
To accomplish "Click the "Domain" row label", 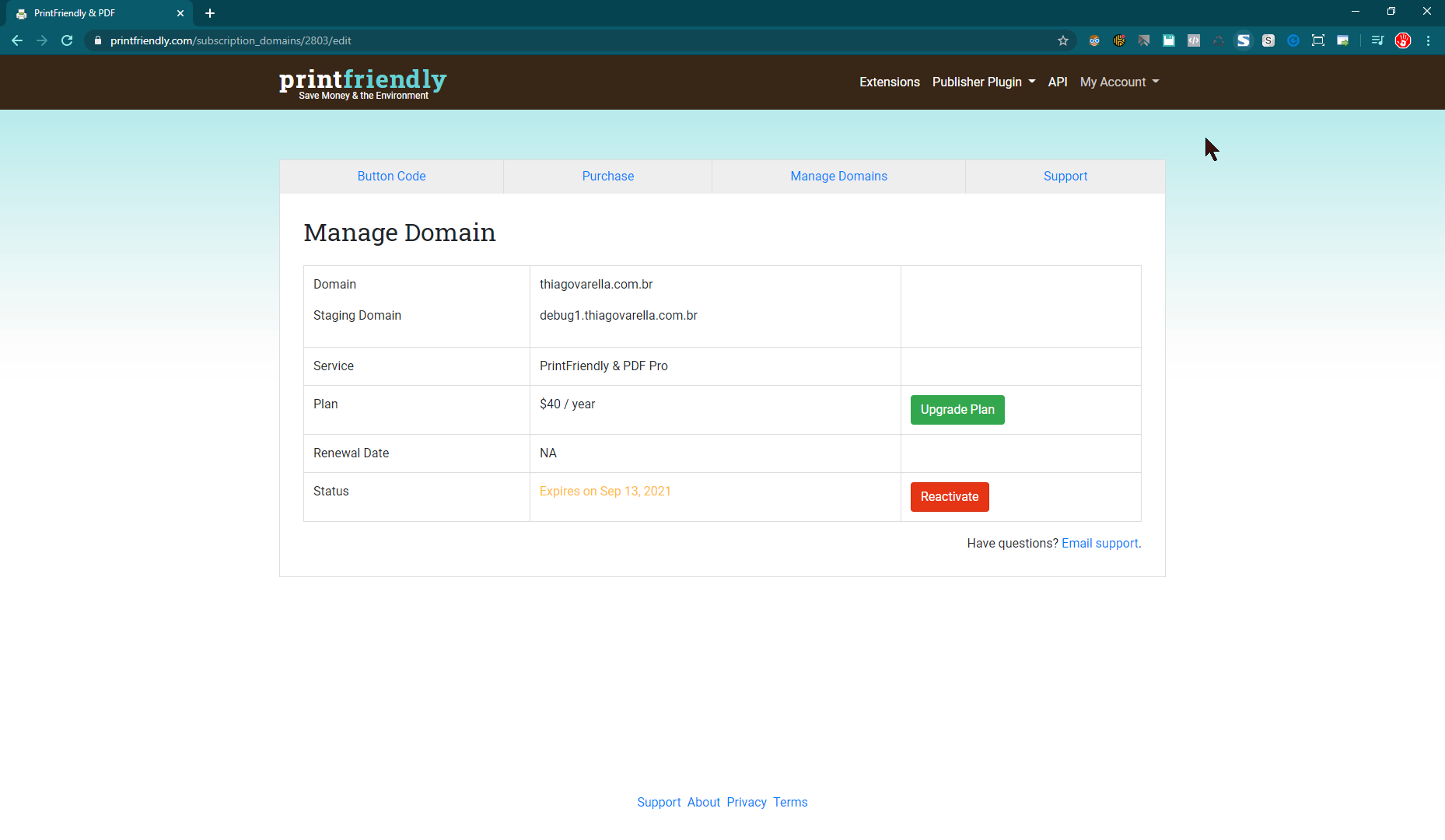I will coord(334,285).
